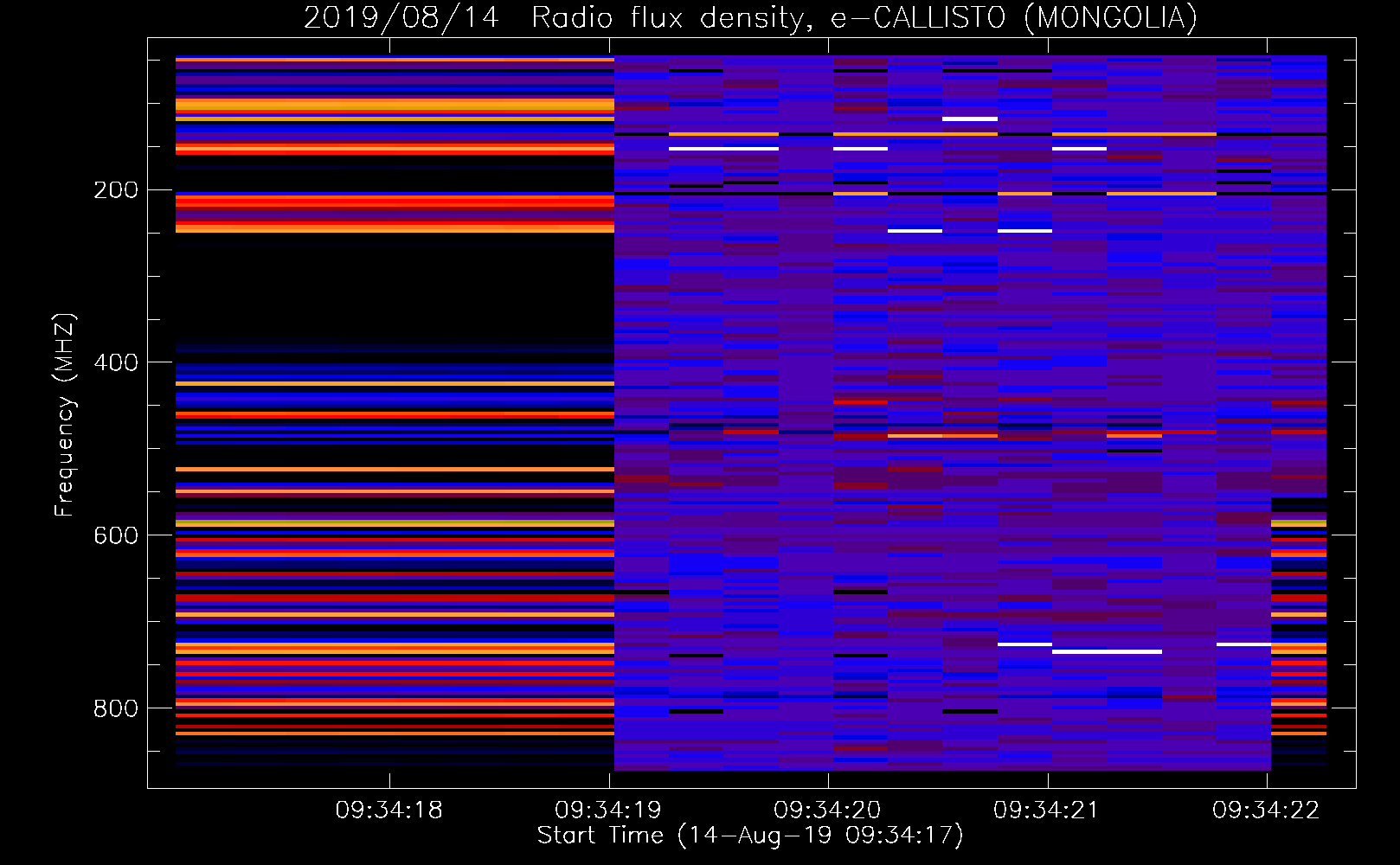
Task: Click the 09:34:19 time tick label
Action: 608,811
